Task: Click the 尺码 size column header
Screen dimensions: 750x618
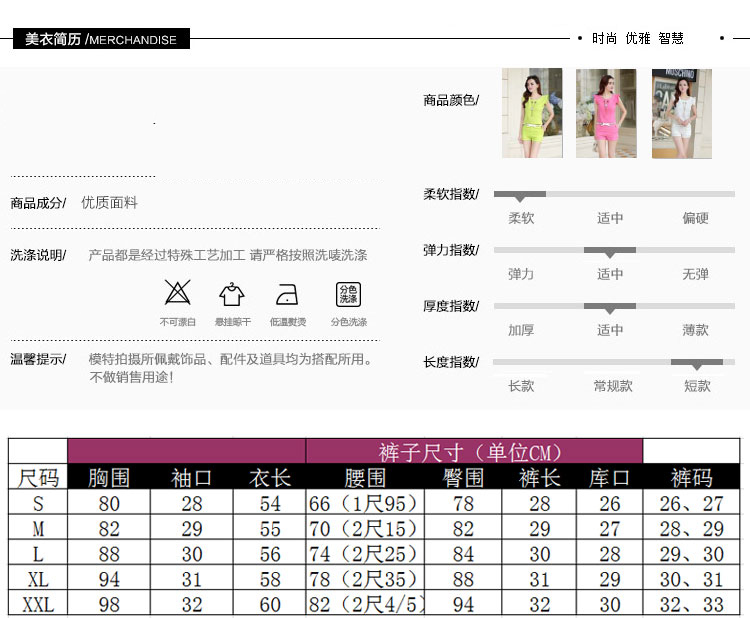Action: coord(38,477)
